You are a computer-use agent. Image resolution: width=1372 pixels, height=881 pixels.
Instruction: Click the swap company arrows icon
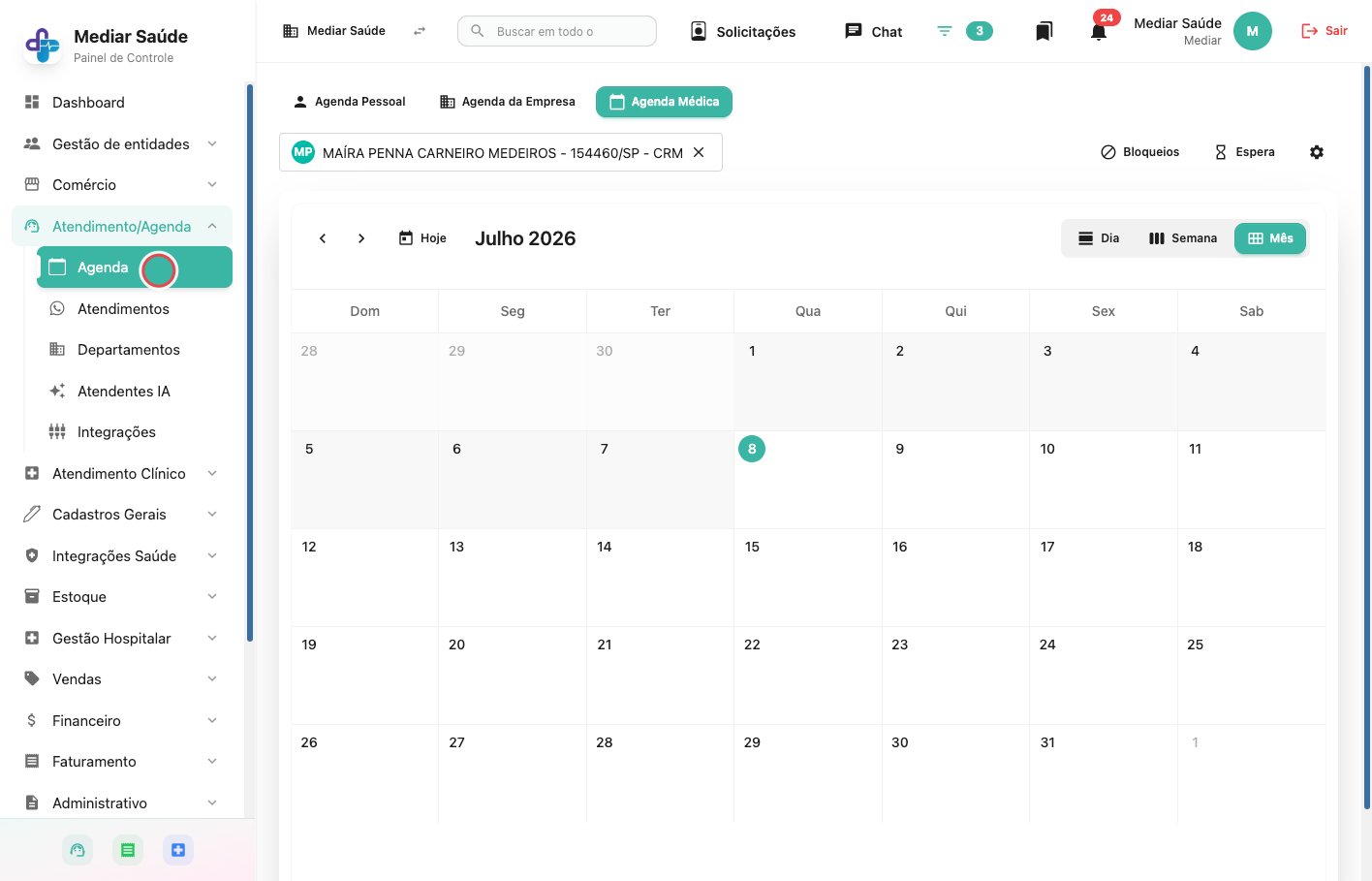(x=420, y=31)
